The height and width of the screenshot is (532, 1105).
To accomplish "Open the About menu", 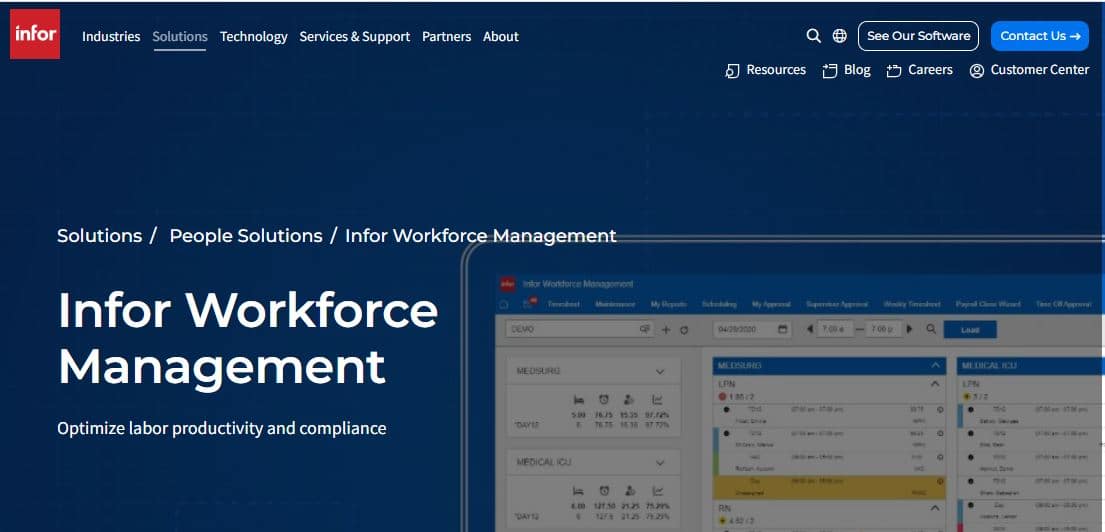I will [x=500, y=37].
